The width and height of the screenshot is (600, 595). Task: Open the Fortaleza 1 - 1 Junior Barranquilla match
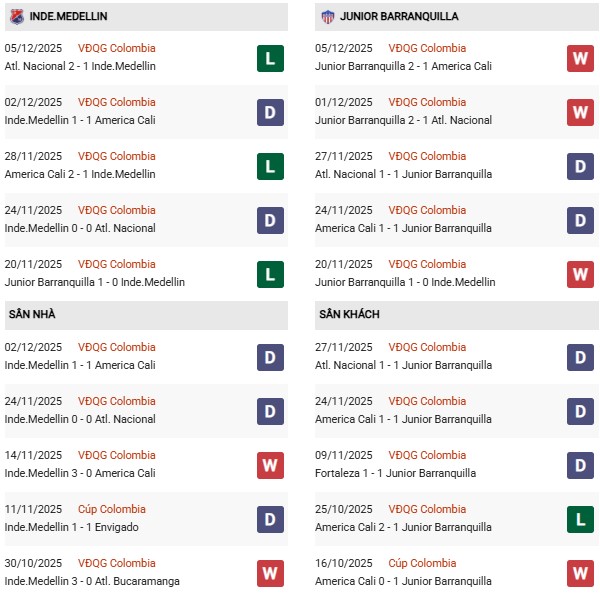click(x=395, y=473)
